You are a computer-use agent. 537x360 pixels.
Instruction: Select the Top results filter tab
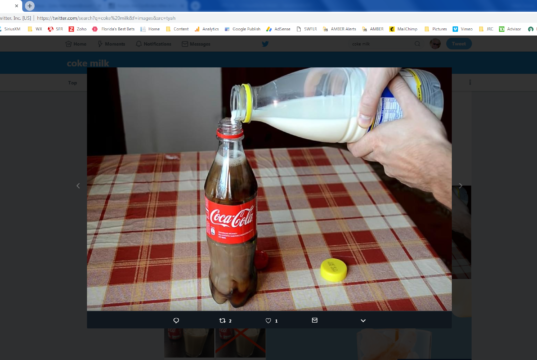click(73, 83)
